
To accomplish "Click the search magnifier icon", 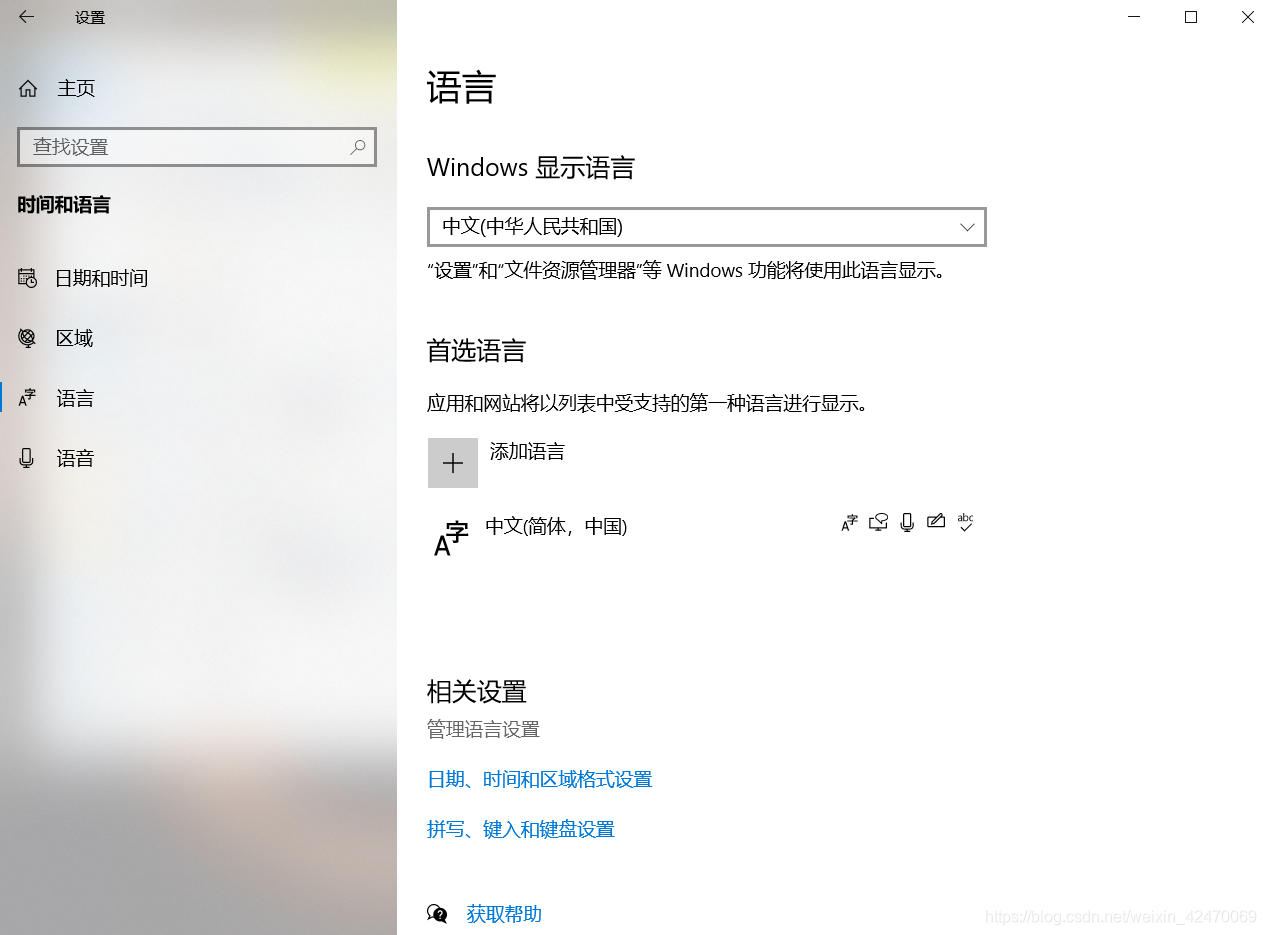I will (357, 147).
